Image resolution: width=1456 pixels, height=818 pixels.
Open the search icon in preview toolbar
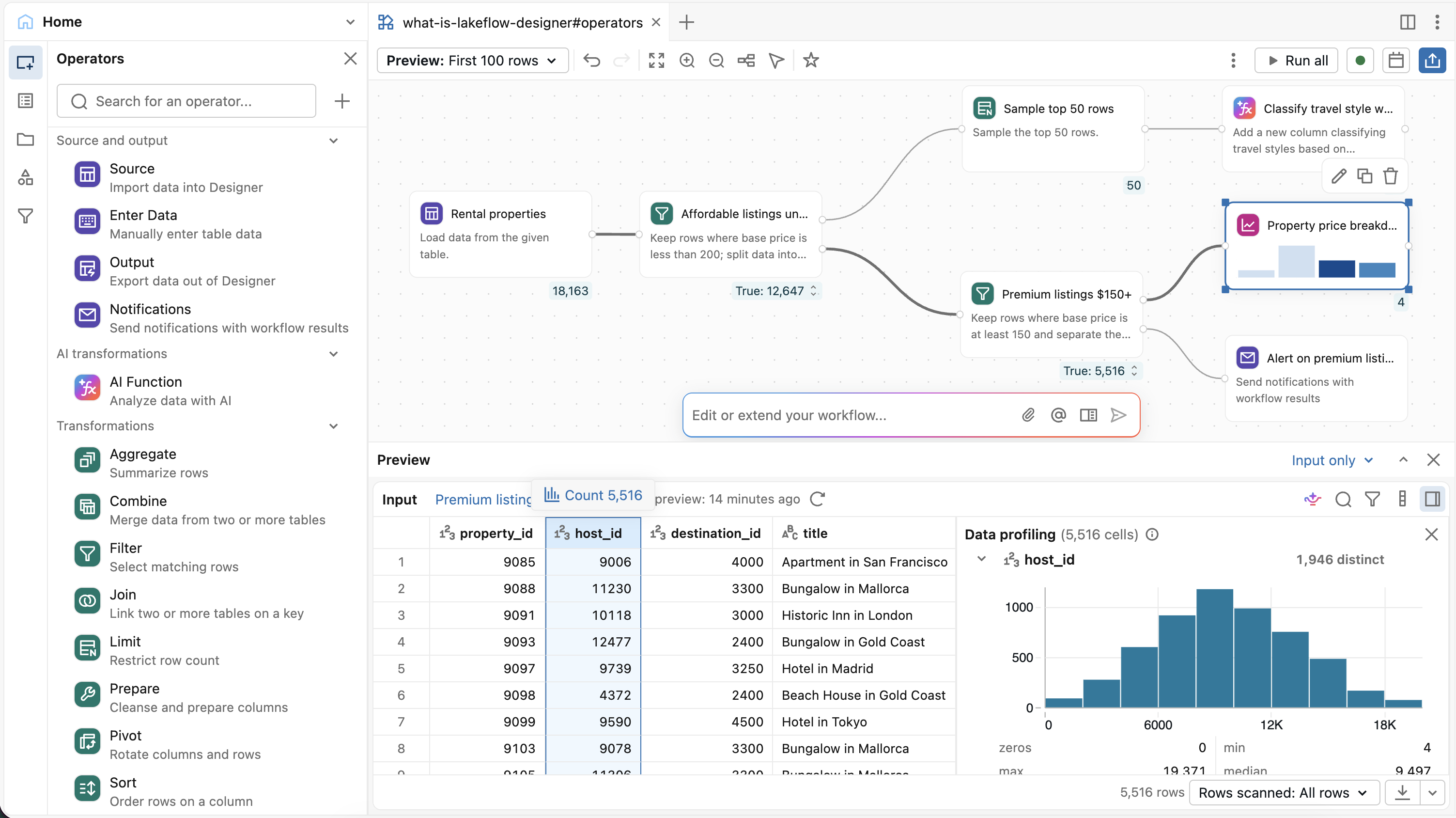(x=1343, y=499)
